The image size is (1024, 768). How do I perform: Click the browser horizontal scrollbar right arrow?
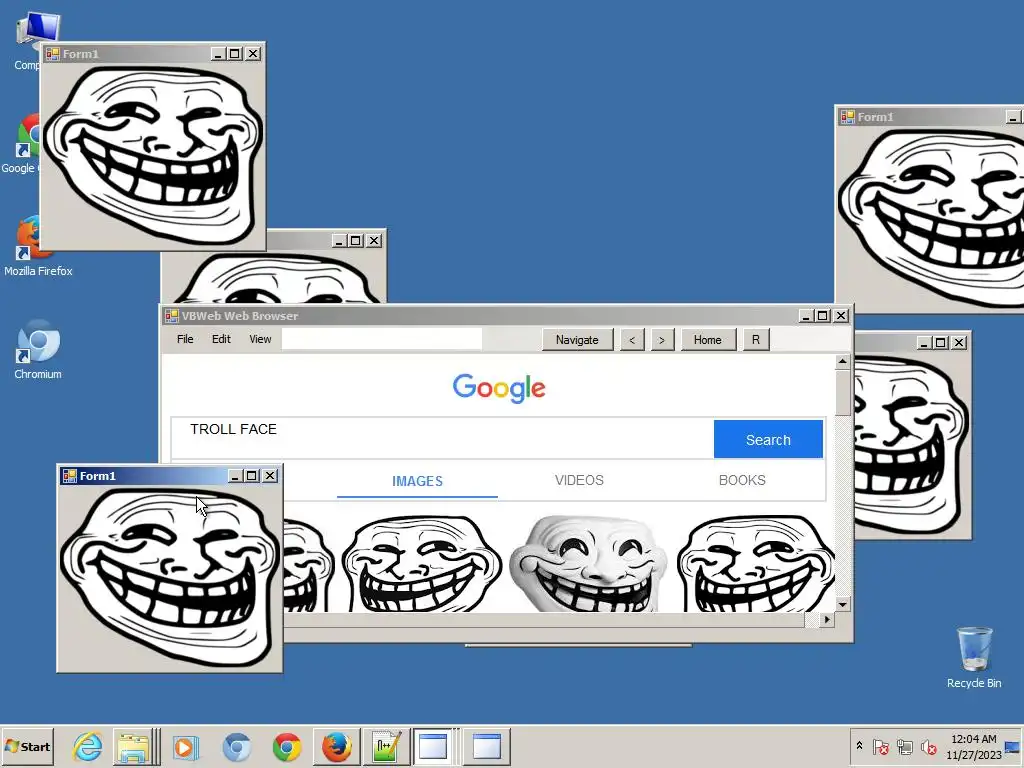[x=827, y=620]
